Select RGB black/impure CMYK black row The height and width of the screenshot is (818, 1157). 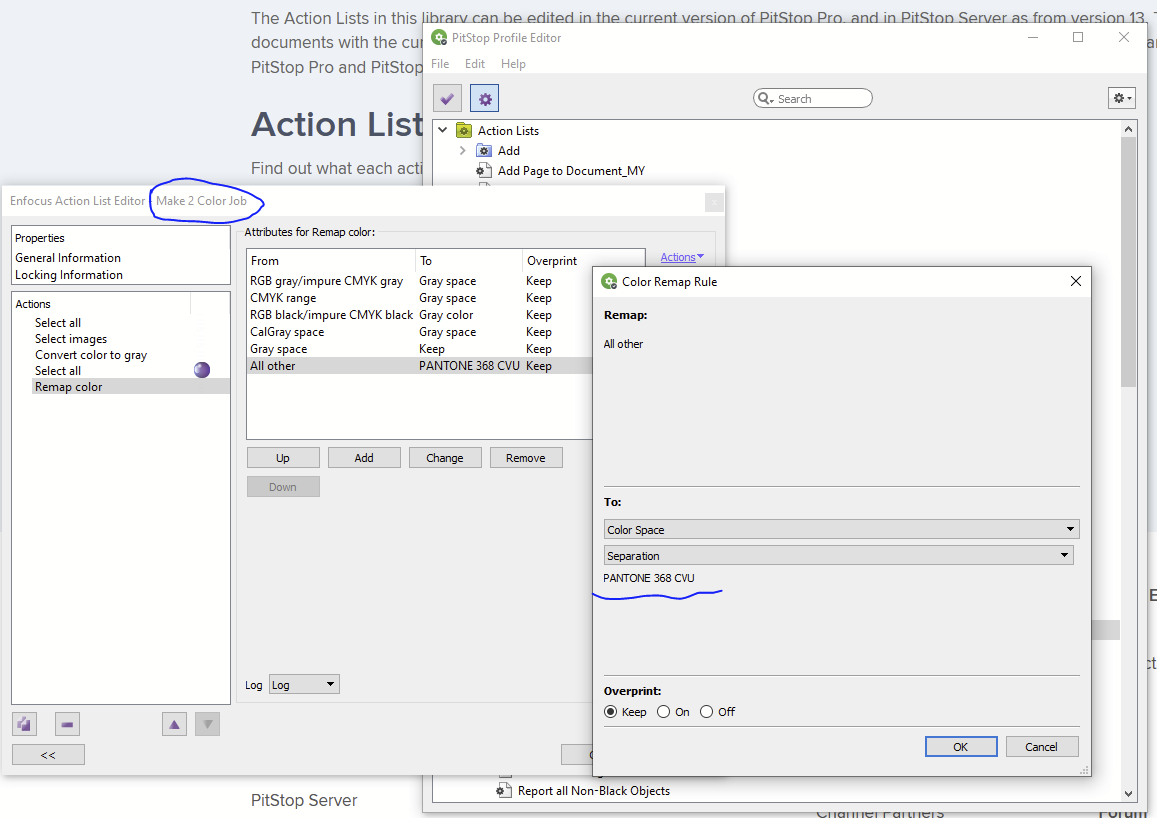coord(420,315)
